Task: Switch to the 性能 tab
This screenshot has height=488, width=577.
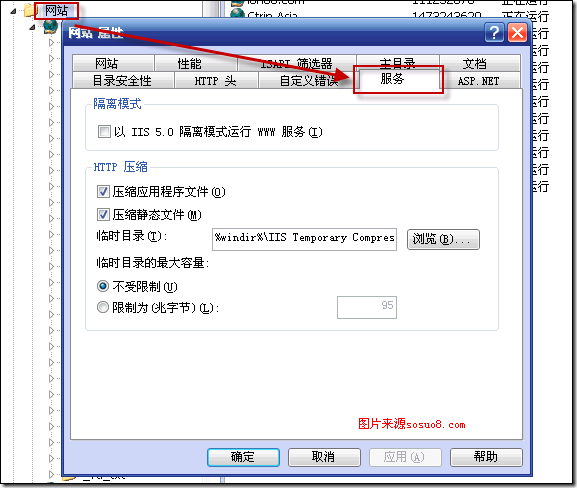Action: click(x=190, y=63)
